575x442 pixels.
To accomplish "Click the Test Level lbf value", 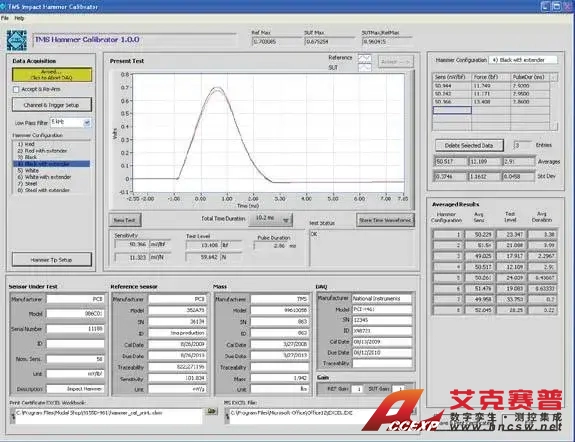I will point(203,245).
